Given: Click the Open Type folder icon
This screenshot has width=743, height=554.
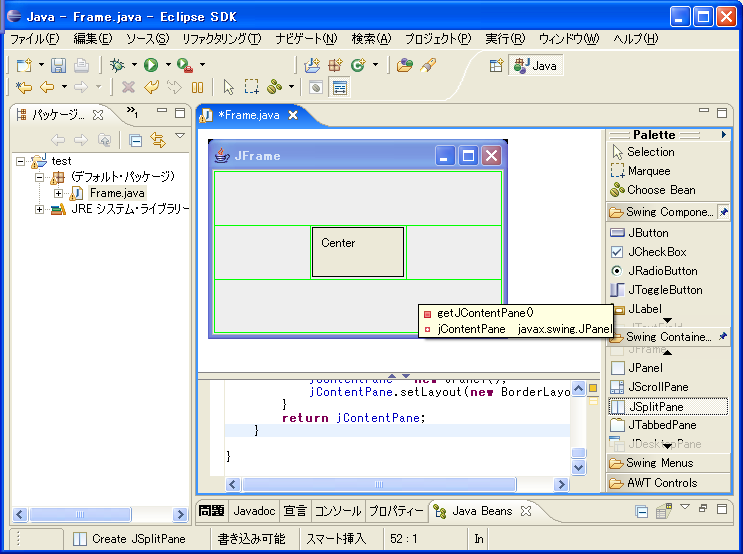Looking at the screenshot, I should (405, 65).
